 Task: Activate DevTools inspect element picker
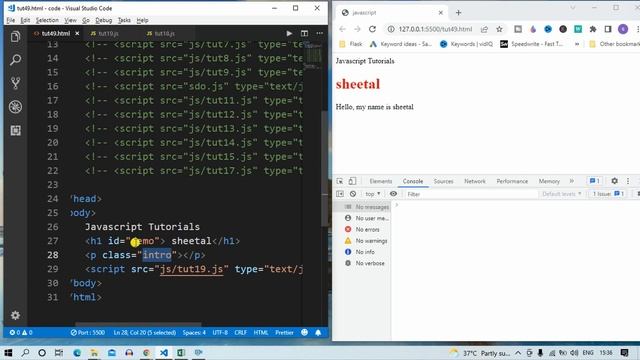(340, 181)
